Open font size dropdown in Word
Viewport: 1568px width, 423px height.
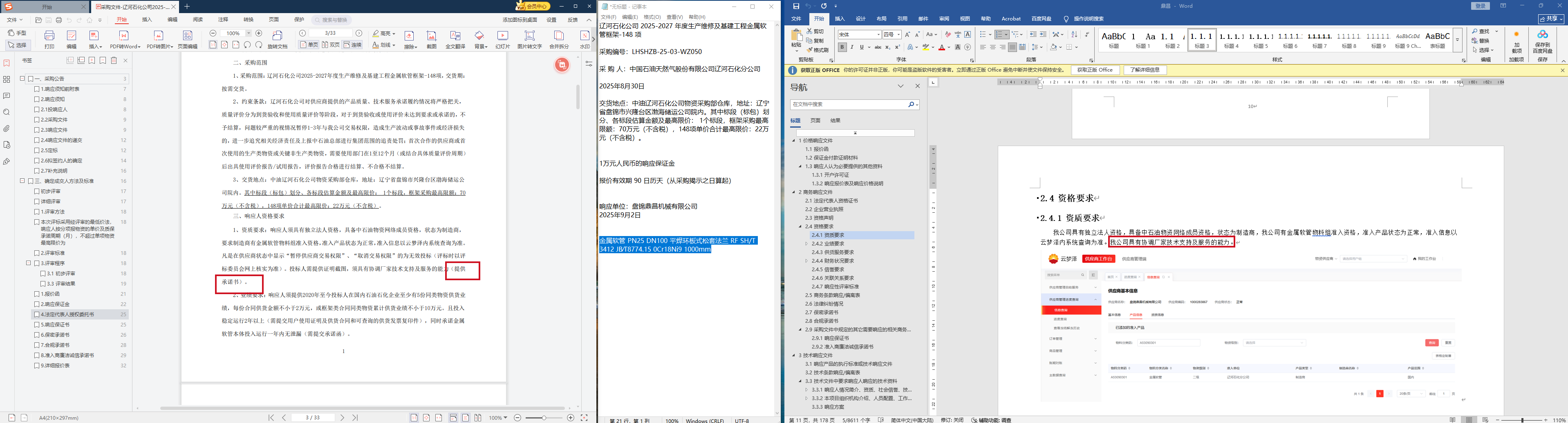[x=898, y=35]
